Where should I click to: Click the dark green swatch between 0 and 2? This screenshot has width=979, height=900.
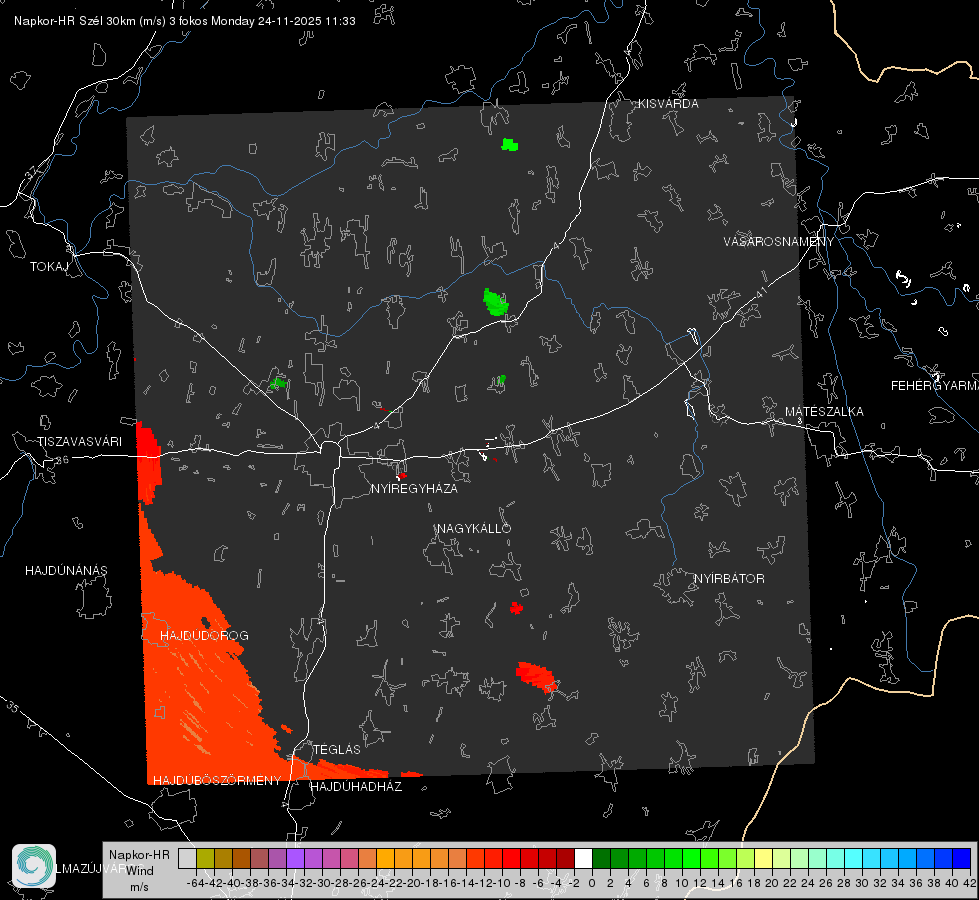[601, 858]
